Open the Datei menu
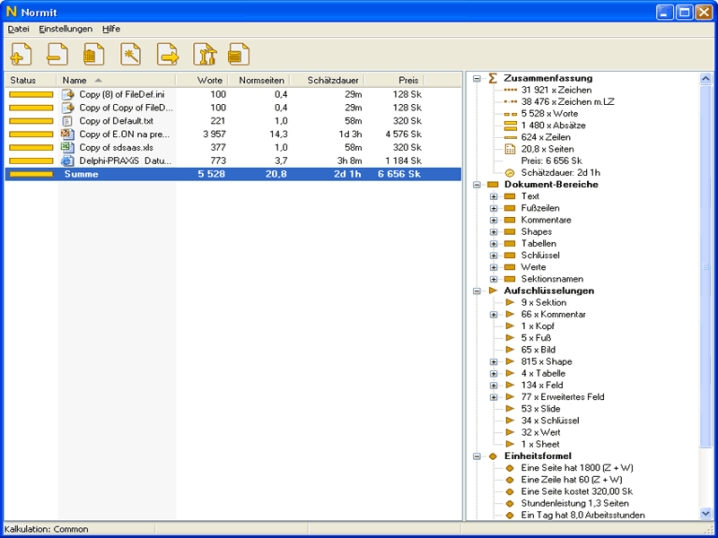The image size is (718, 538). (x=18, y=29)
